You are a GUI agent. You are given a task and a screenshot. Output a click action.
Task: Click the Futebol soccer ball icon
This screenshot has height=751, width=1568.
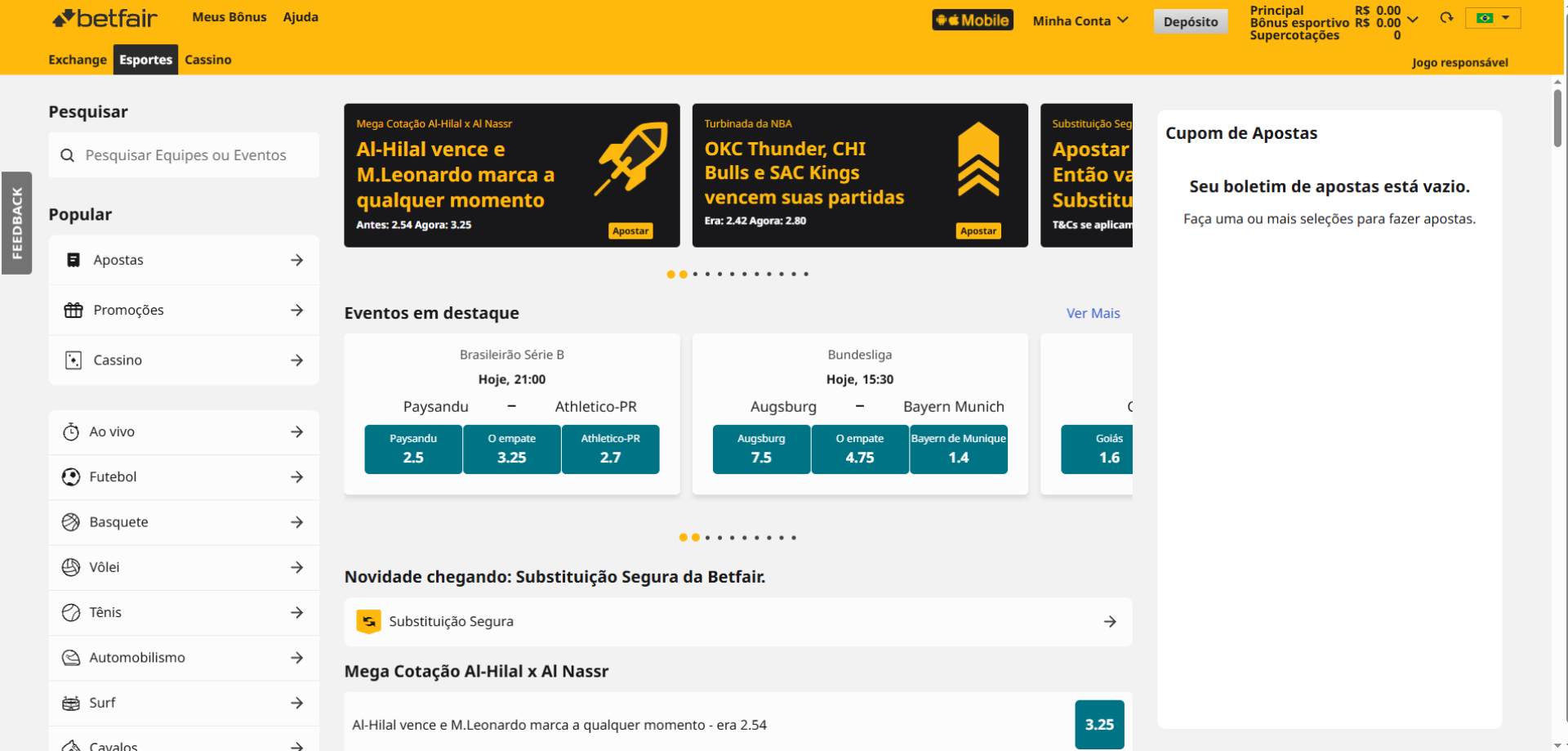[71, 477]
